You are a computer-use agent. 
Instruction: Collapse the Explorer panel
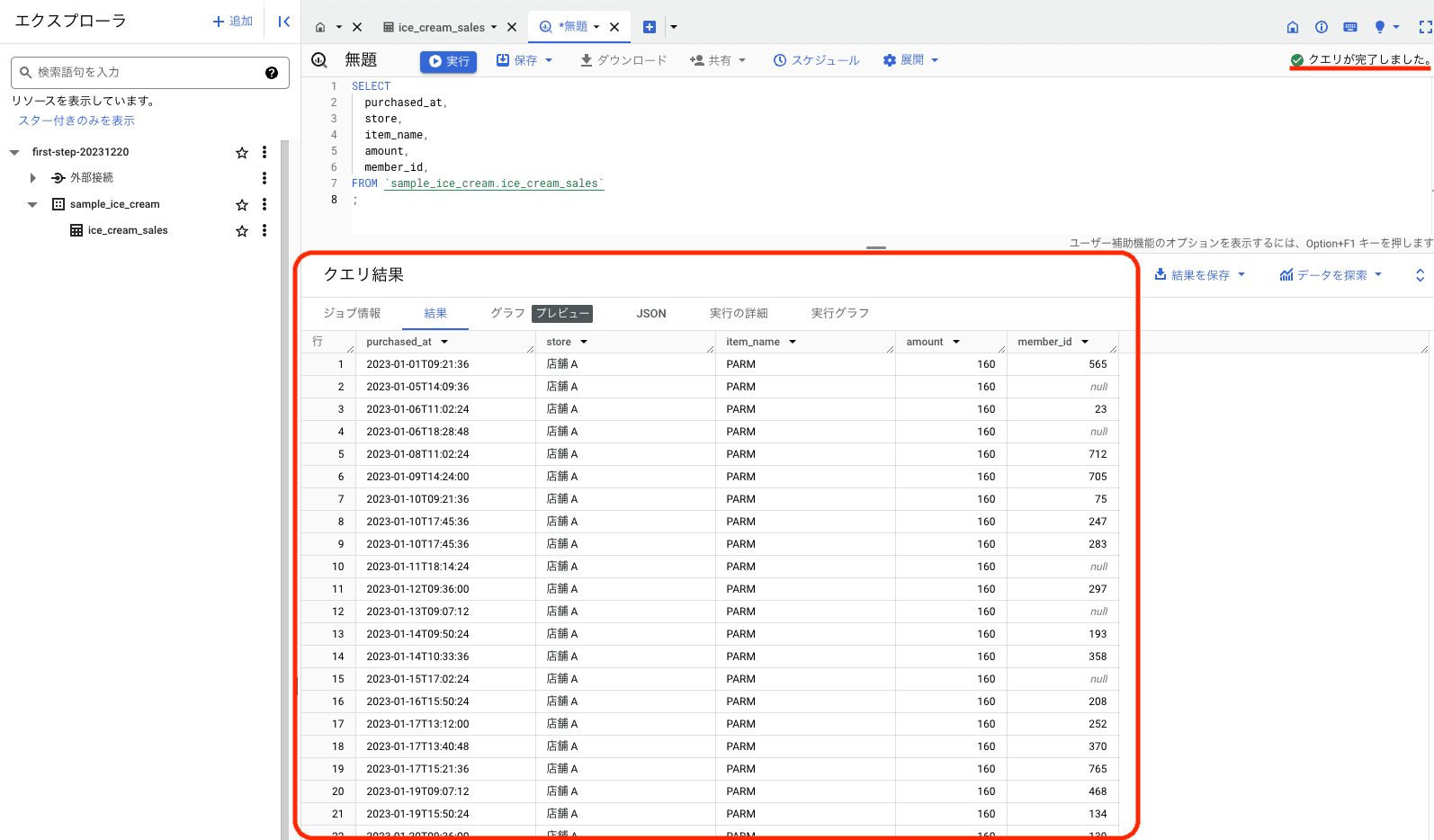283,22
